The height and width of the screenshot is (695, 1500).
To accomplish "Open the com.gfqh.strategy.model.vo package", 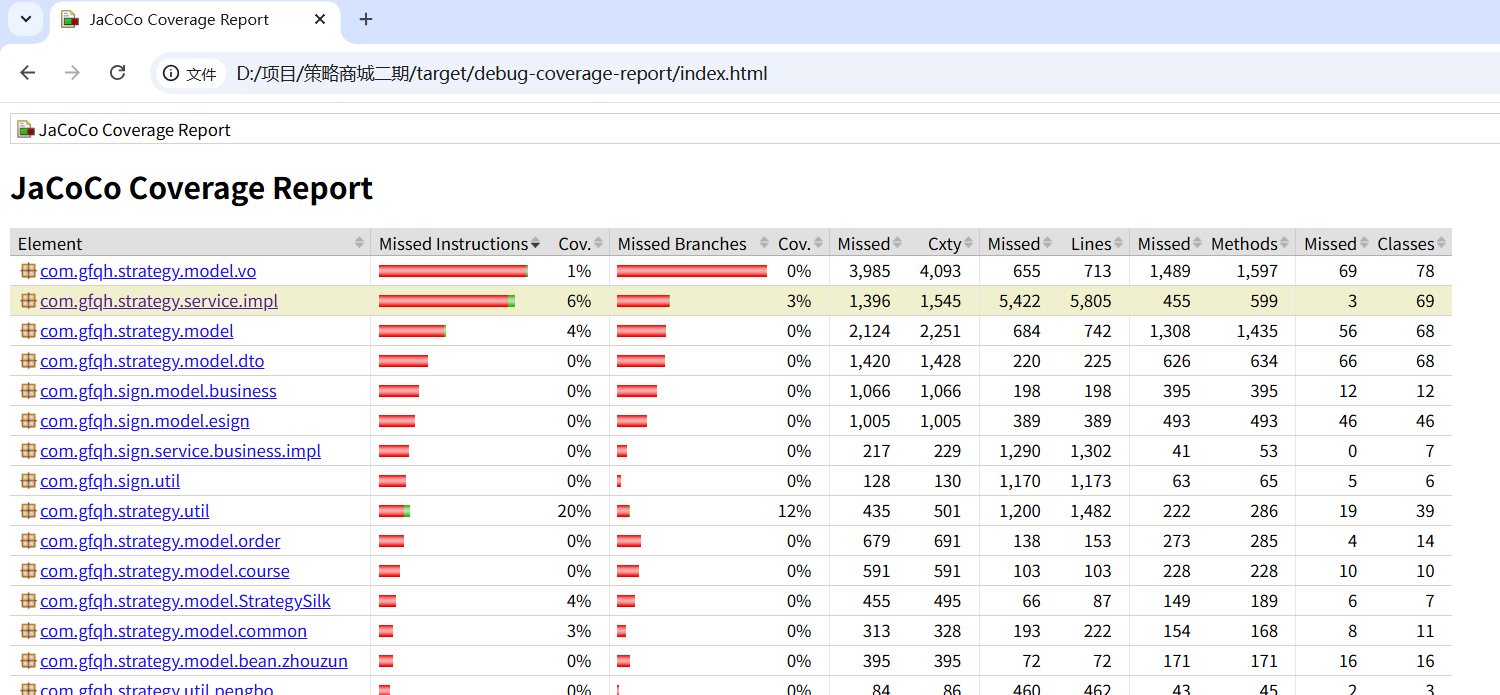I will point(148,271).
